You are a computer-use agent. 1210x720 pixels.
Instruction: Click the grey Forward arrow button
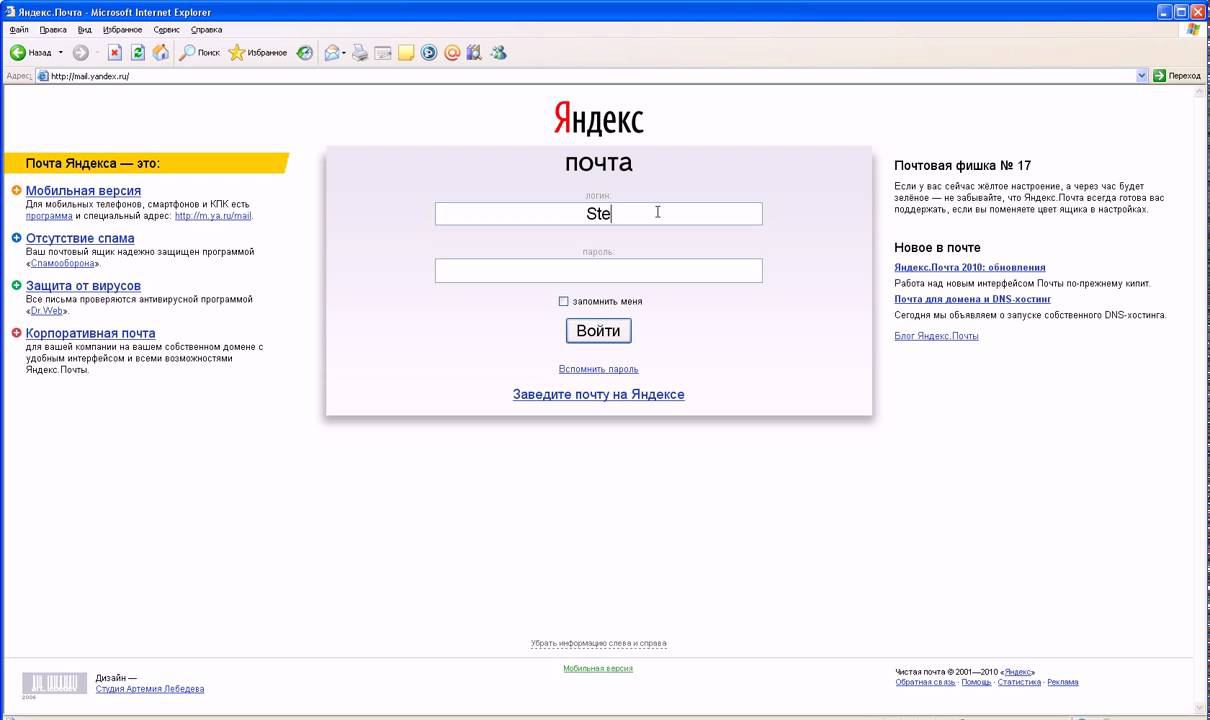[x=80, y=53]
